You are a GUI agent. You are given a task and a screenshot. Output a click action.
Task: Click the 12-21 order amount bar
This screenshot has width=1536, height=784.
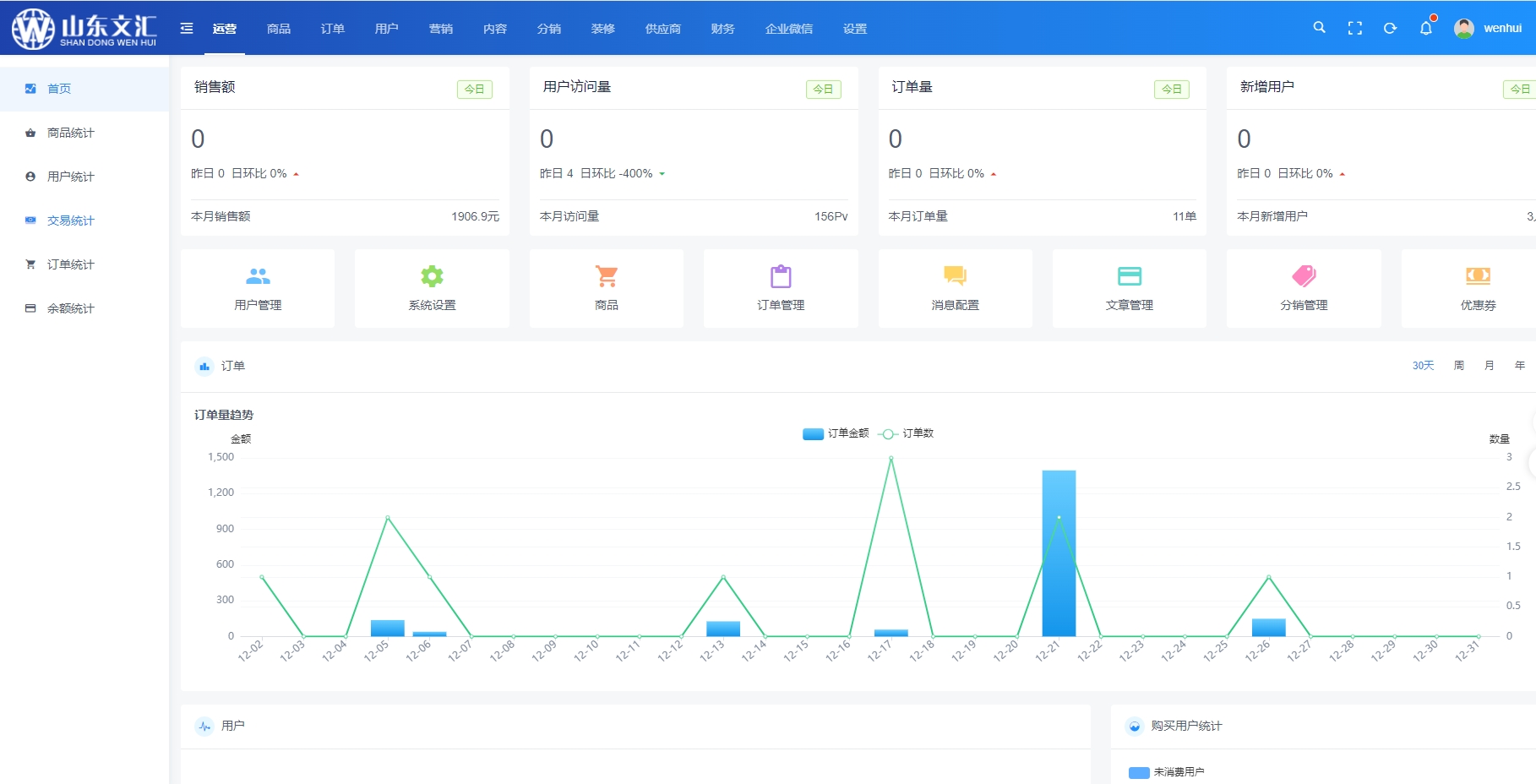point(1059,553)
